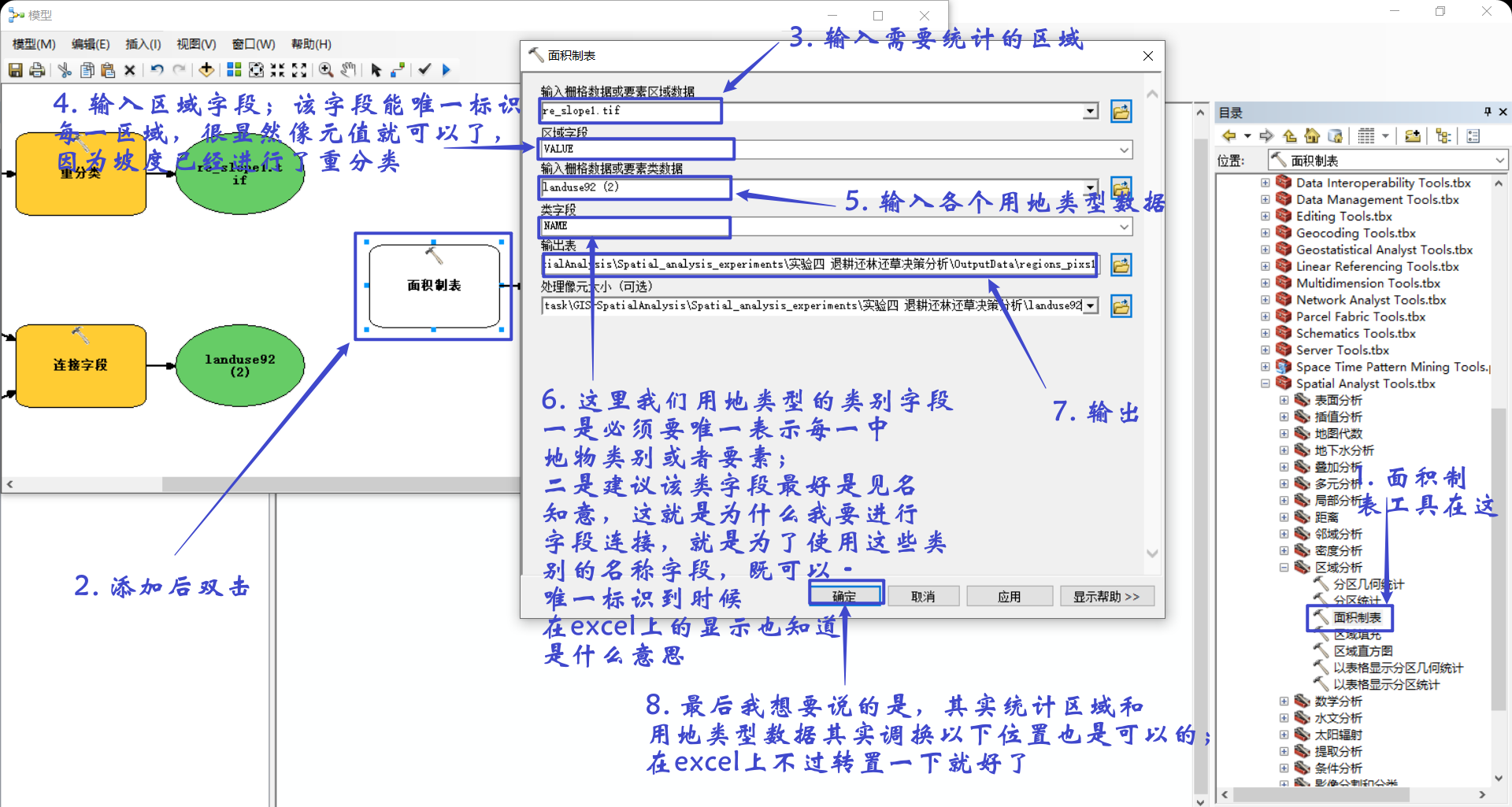Click the Print icon in model toolbar
Image resolution: width=1512 pixels, height=807 pixels.
(x=37, y=70)
